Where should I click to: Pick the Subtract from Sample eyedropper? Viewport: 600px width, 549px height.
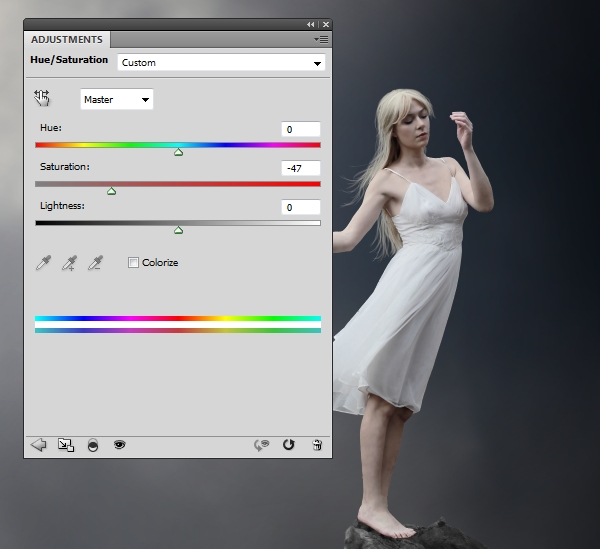95,263
